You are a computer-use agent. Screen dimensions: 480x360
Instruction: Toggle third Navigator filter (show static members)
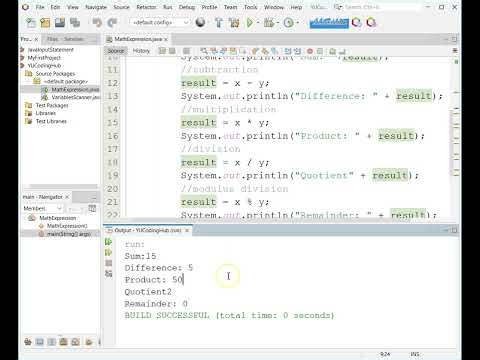click(x=51, y=342)
